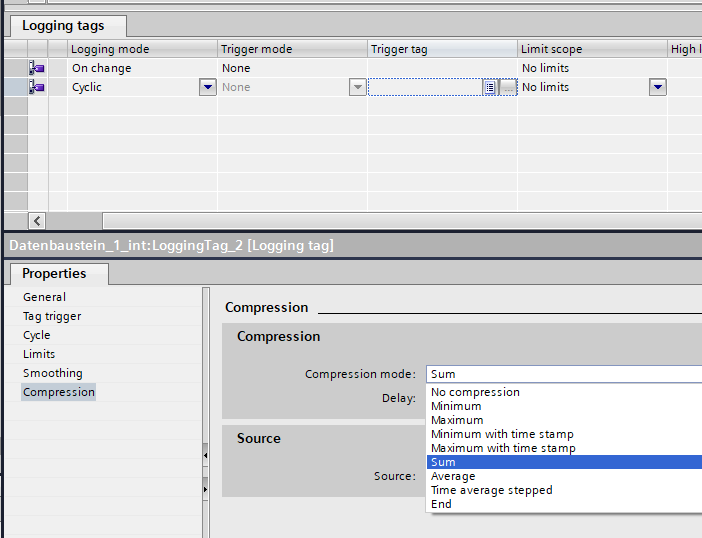Open Trigger tag selection list icon
This screenshot has height=538, width=702.
pos(490,88)
